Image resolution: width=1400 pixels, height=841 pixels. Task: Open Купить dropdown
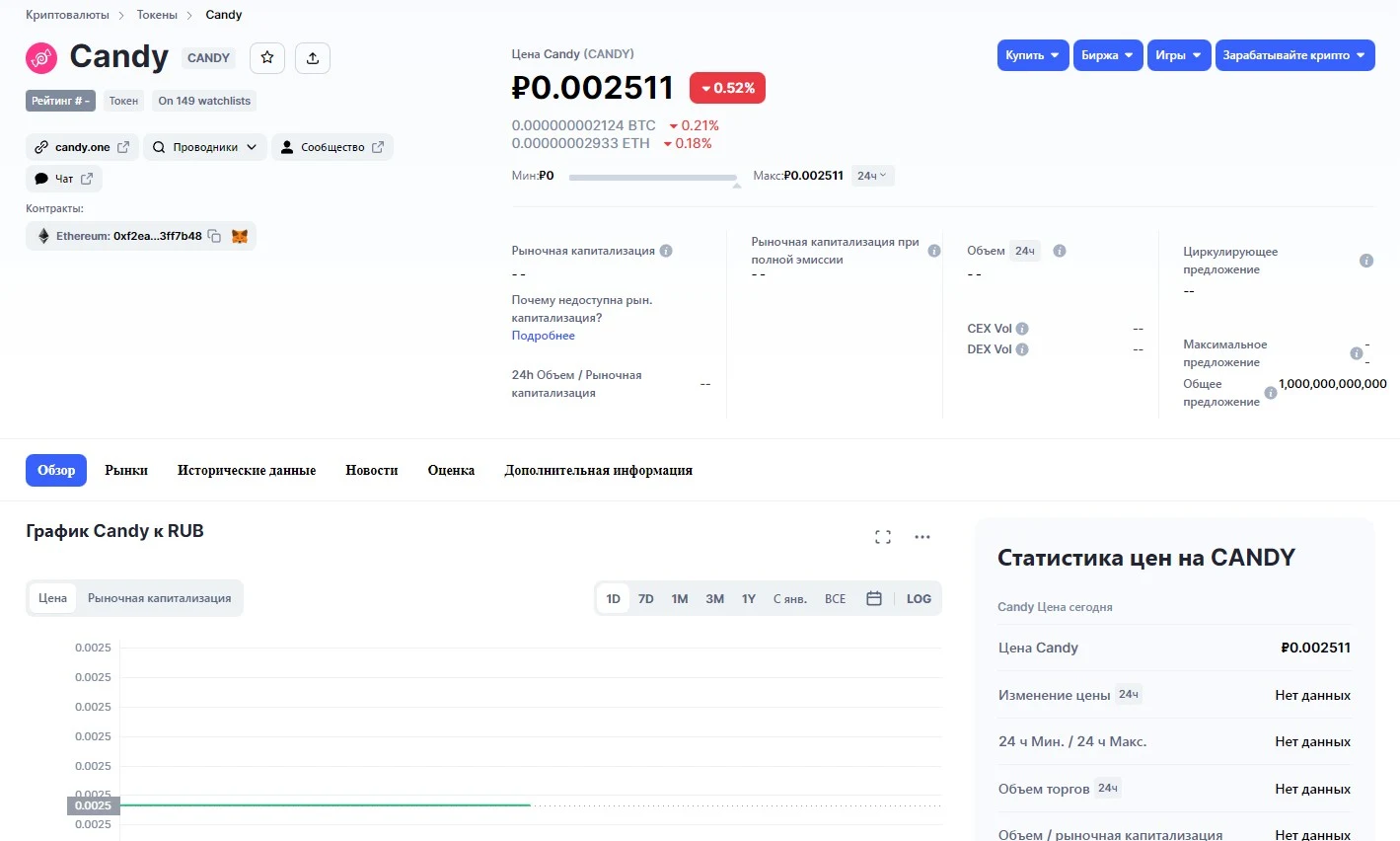tap(1032, 55)
